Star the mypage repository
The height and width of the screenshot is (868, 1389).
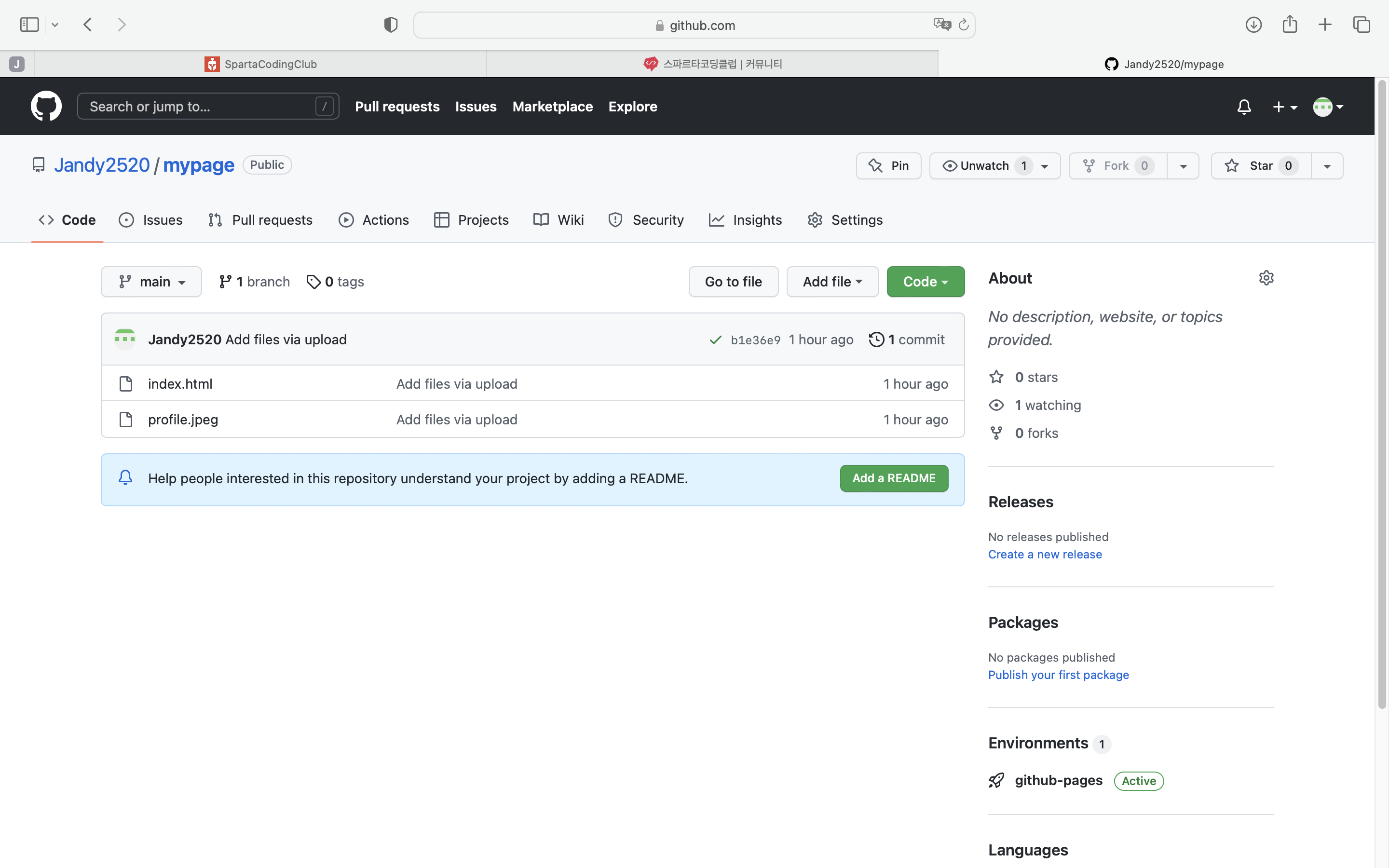[1261, 166]
